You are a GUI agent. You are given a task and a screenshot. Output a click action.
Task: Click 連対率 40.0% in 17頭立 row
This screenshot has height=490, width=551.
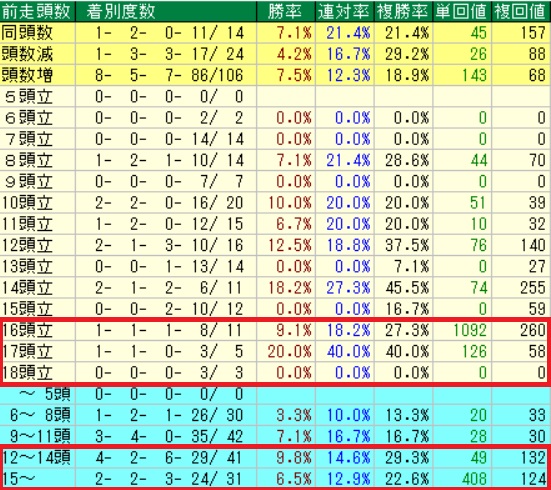(348, 351)
